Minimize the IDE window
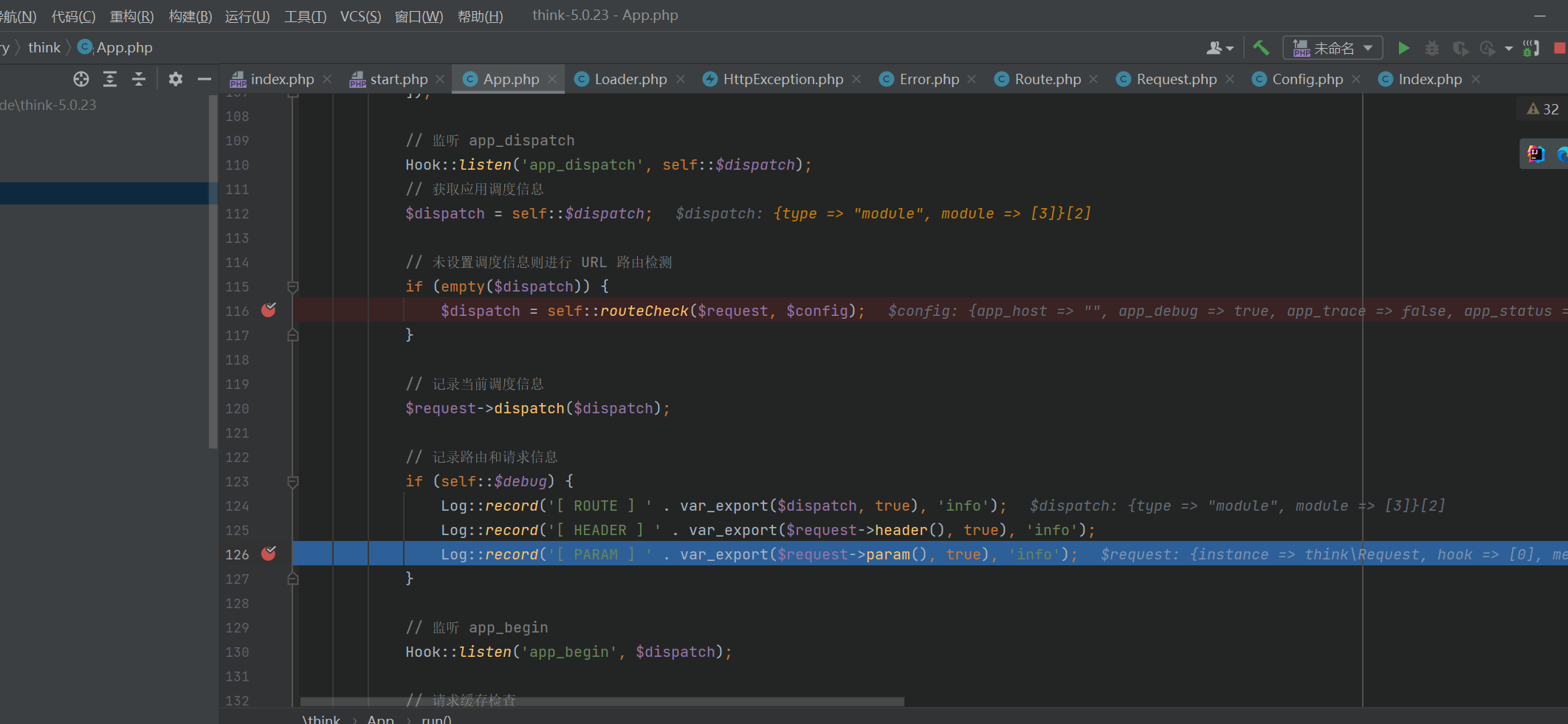The image size is (1568, 724). (x=1539, y=15)
